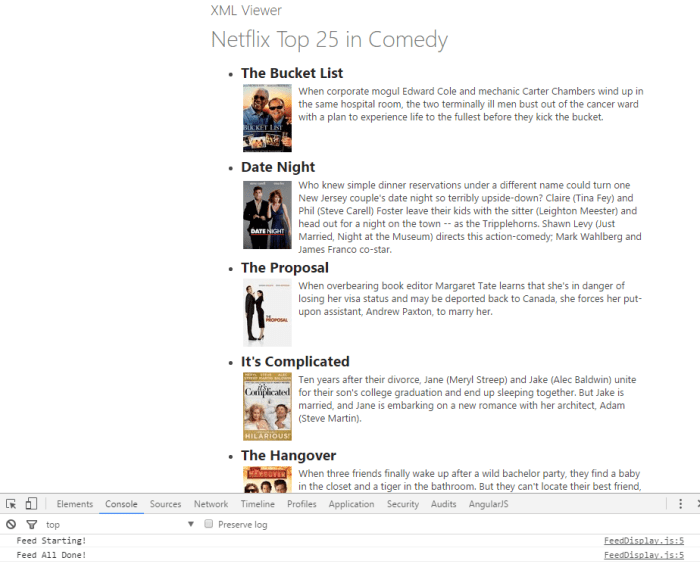Open the Network tab
The height and width of the screenshot is (564, 700).
(211, 504)
